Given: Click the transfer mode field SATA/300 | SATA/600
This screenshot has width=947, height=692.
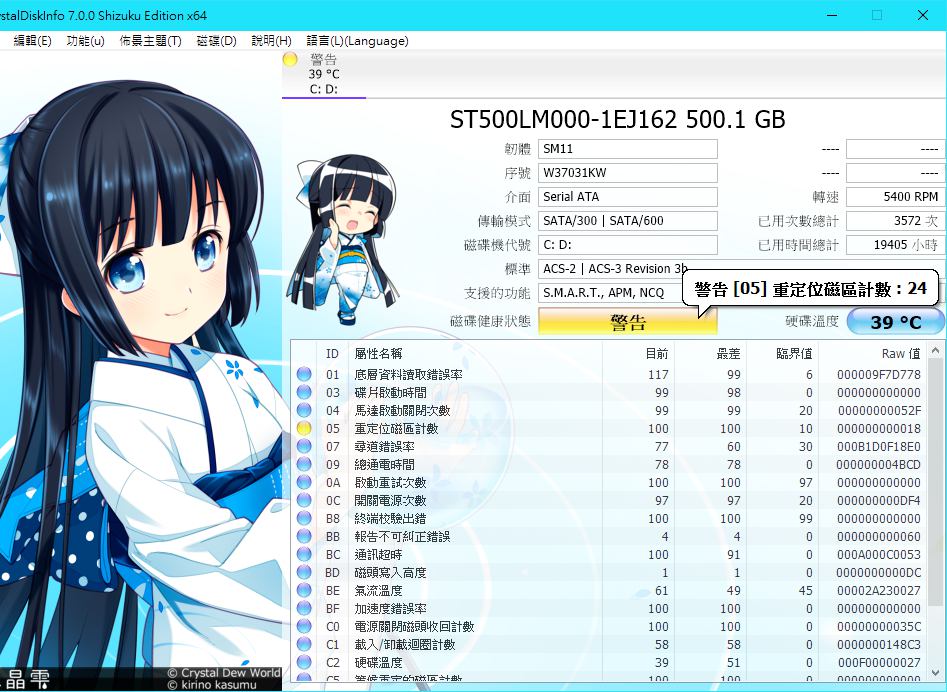Looking at the screenshot, I should pyautogui.click(x=628, y=221).
